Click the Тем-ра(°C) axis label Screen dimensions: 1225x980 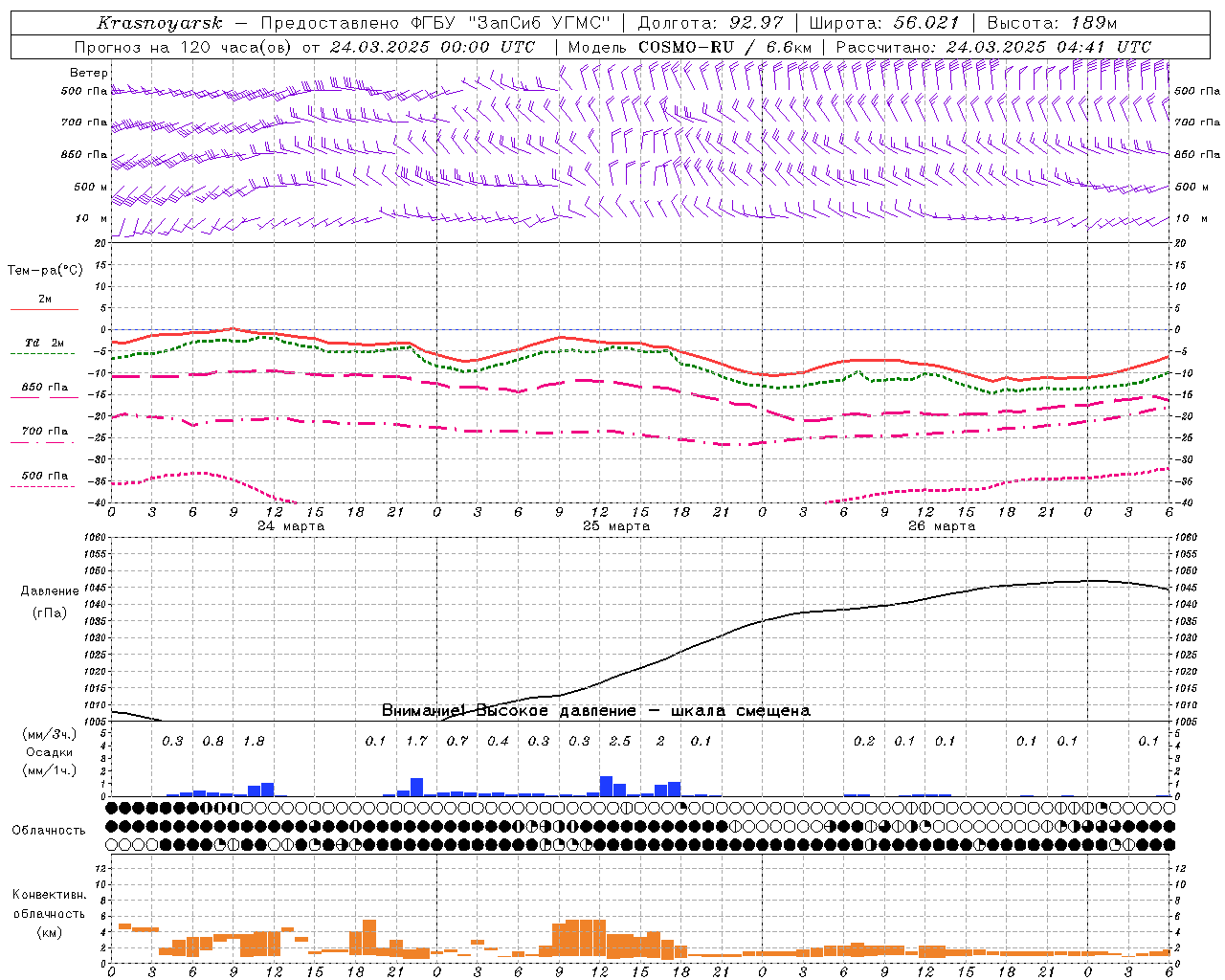(45, 270)
